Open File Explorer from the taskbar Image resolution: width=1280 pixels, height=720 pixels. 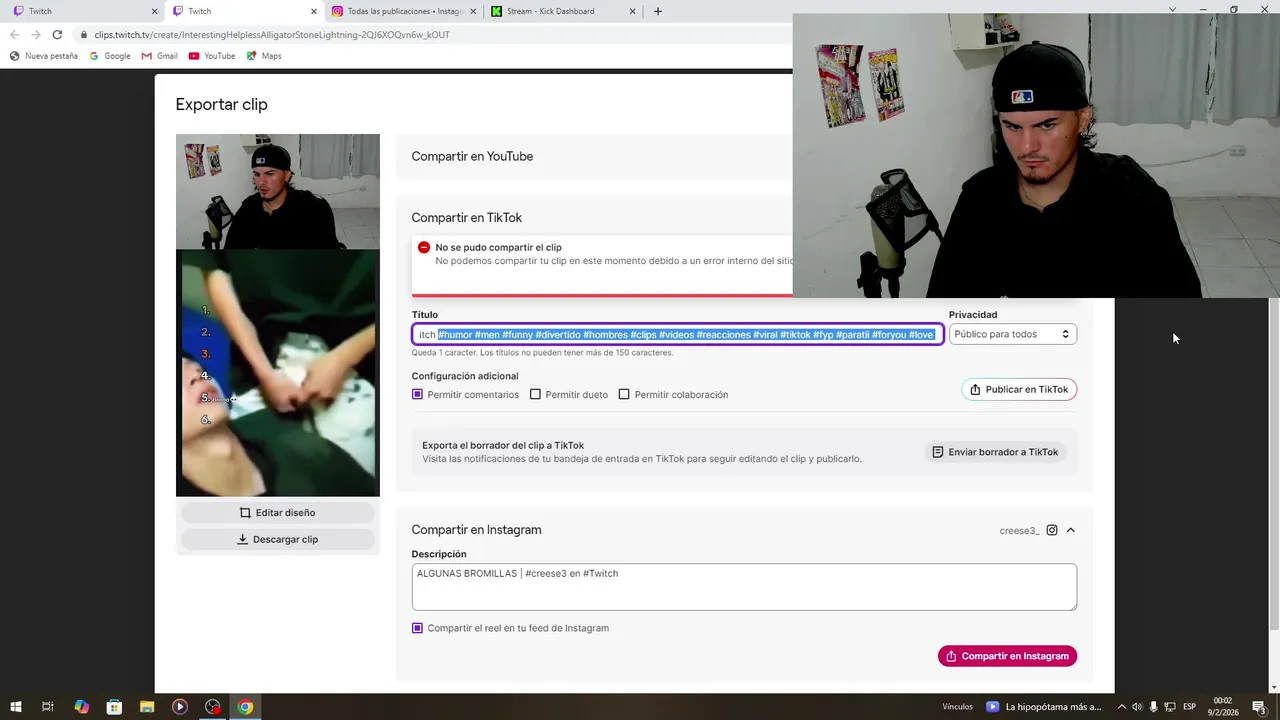click(147, 707)
